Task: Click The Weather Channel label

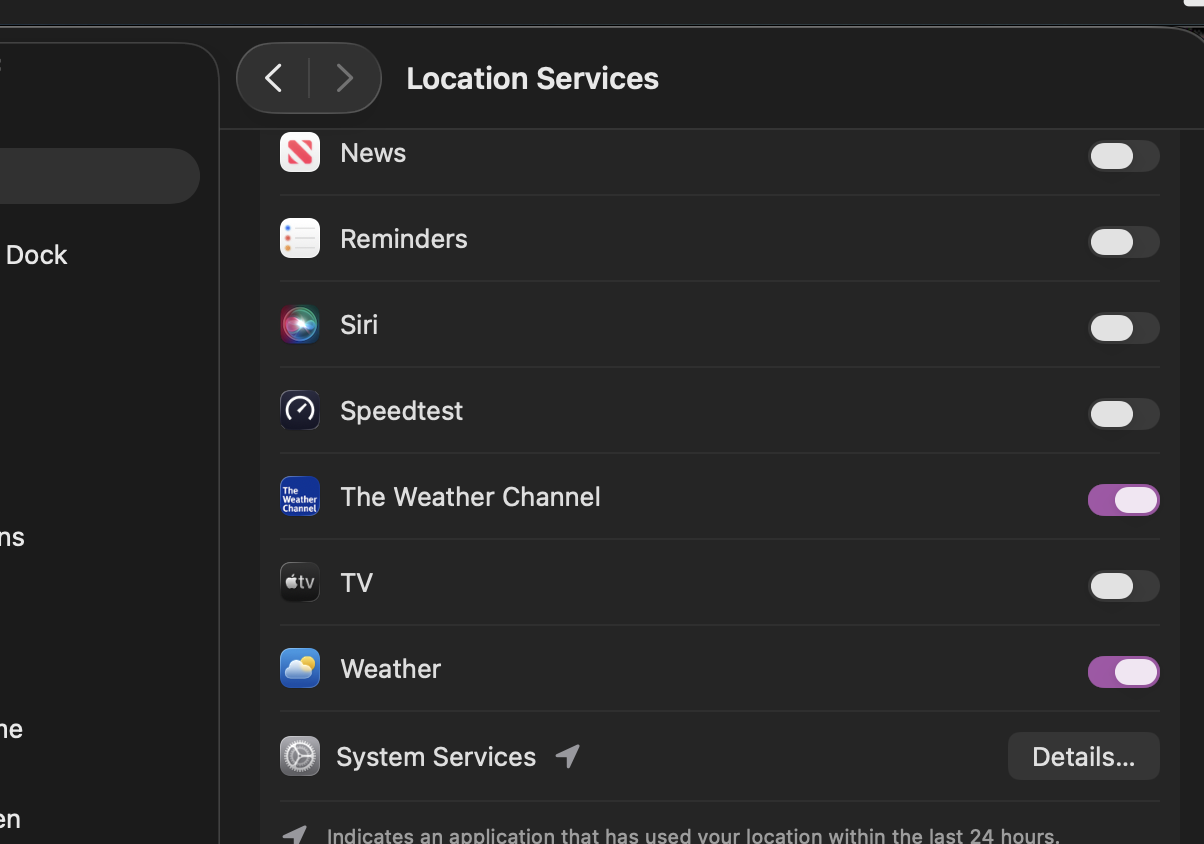Action: click(470, 497)
